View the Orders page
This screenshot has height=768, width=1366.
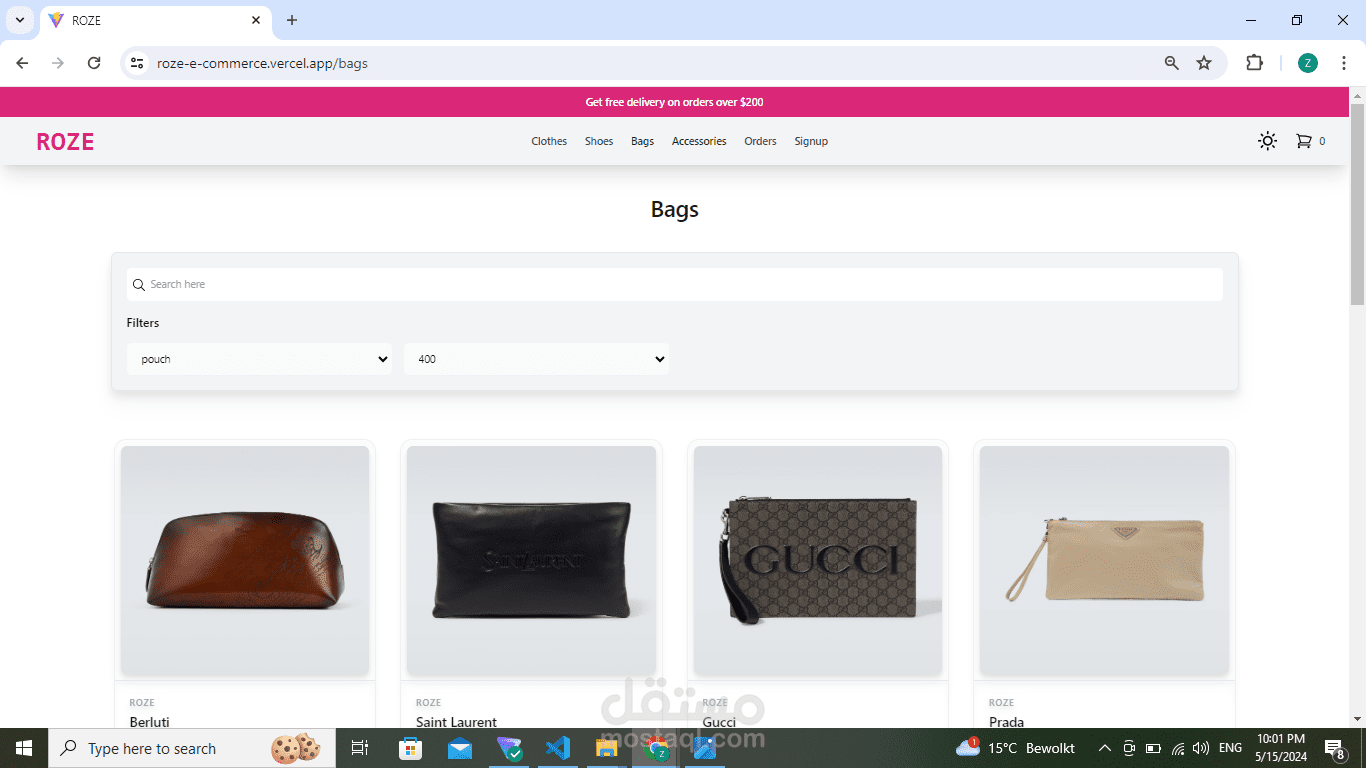point(760,141)
